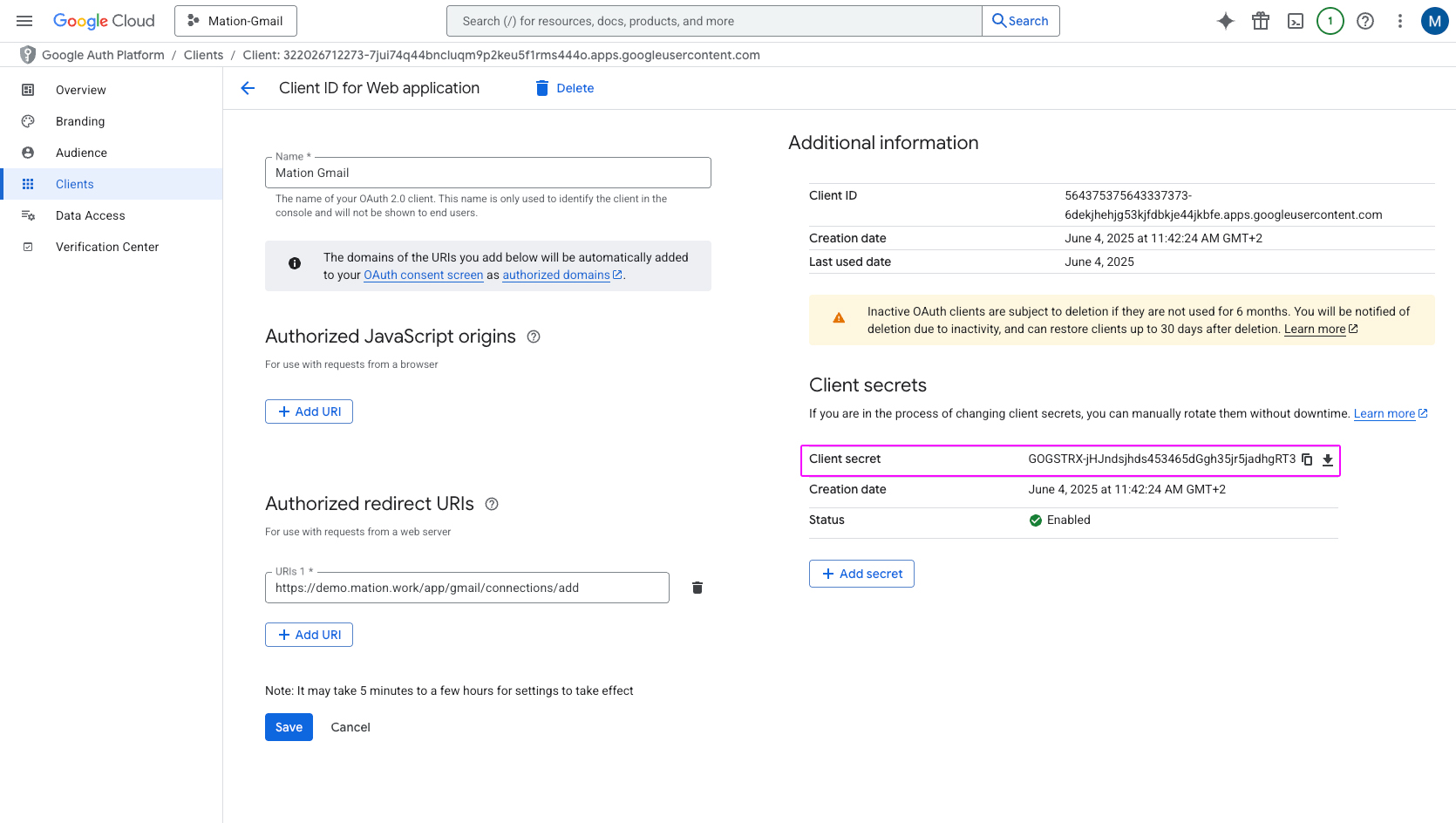The image size is (1456, 823).
Task: Open notifications badge showing 1
Action: coord(1330,21)
